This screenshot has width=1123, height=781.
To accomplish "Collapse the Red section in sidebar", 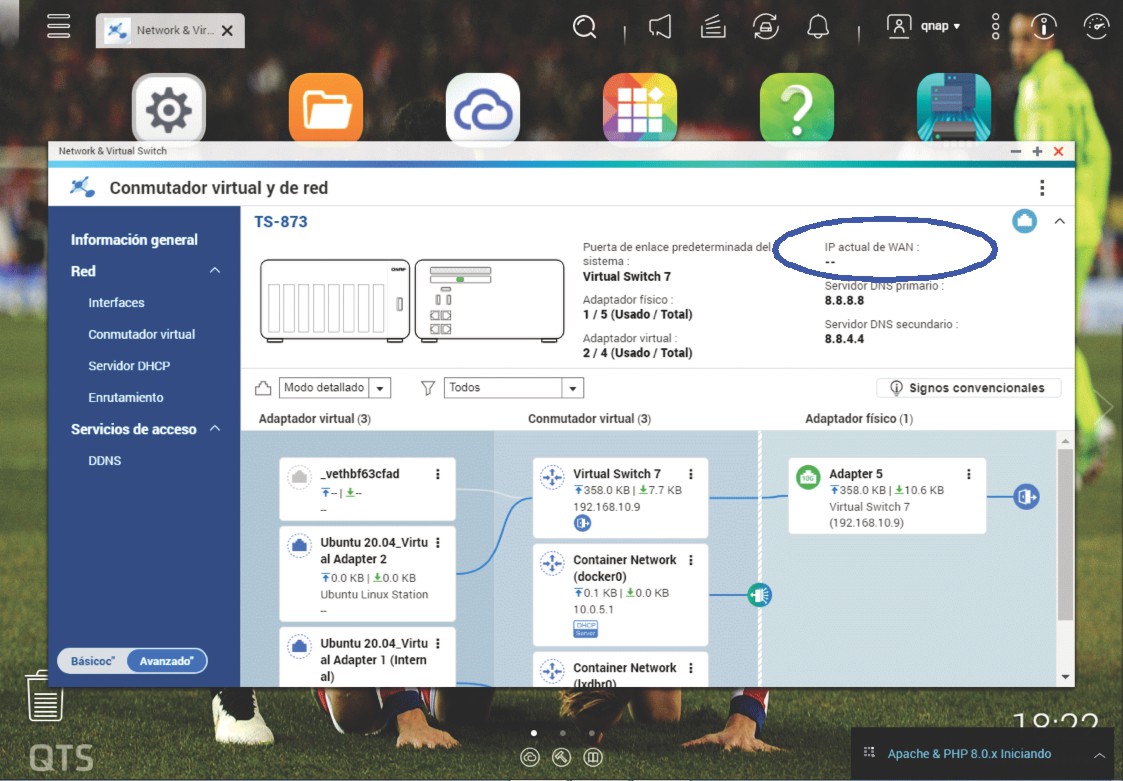I will (214, 271).
